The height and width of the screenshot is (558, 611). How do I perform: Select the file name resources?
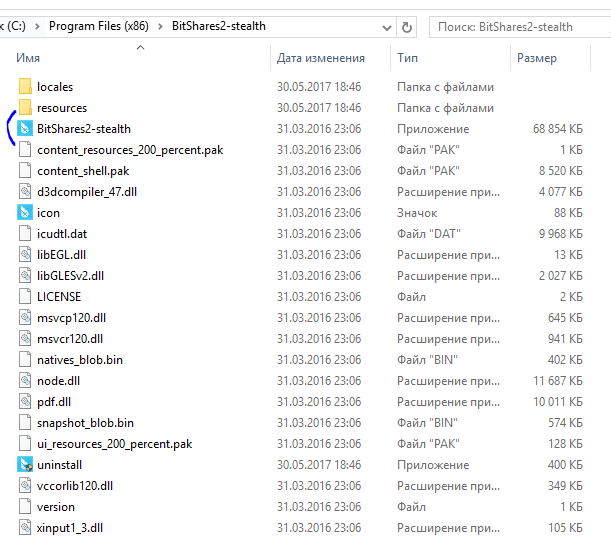click(x=62, y=108)
